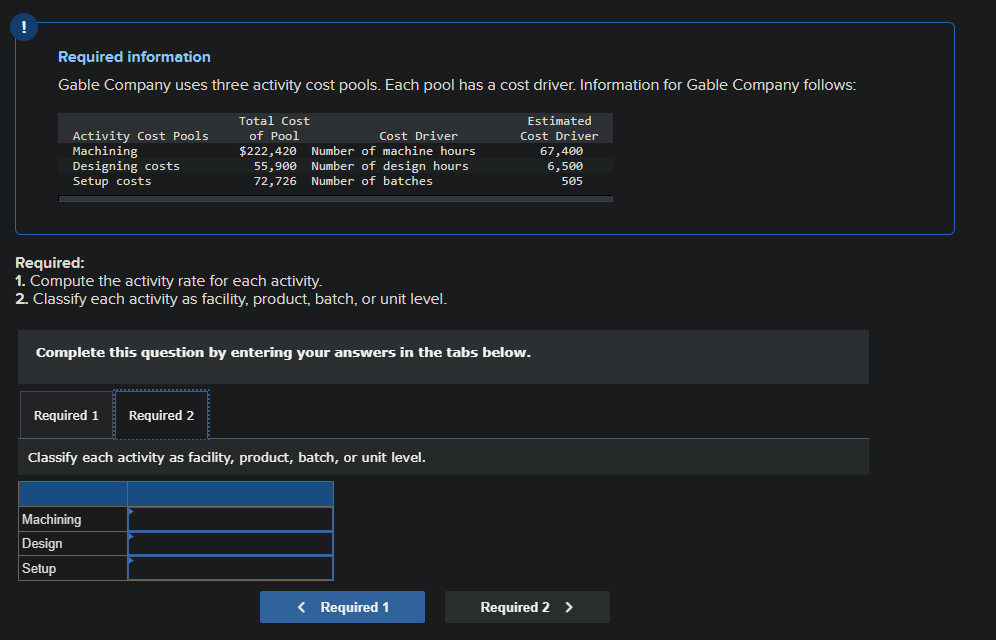
Task: Switch to the Required 1 tab
Action: (x=66, y=416)
